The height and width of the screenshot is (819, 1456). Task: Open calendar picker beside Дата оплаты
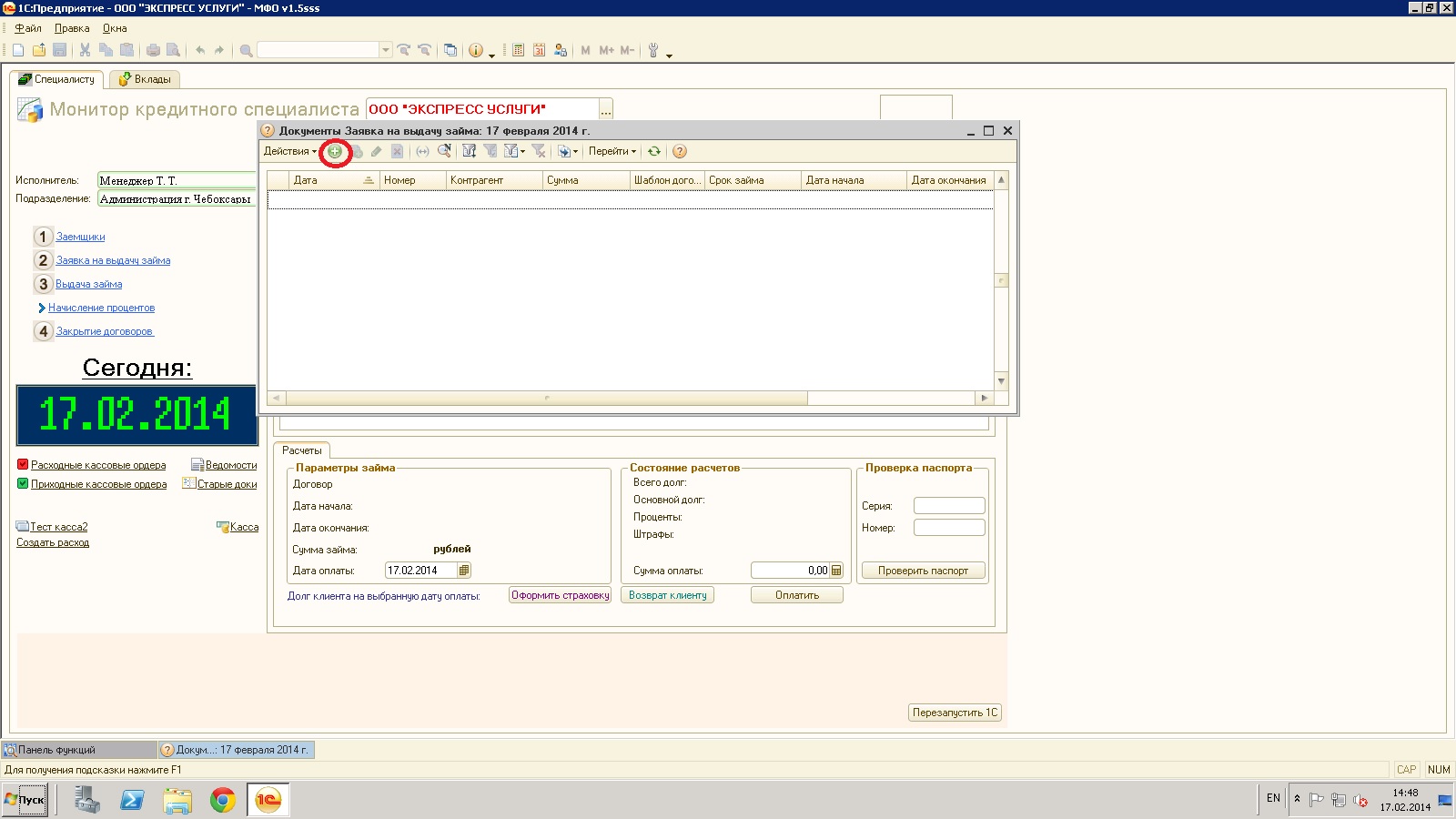pyautogui.click(x=464, y=571)
